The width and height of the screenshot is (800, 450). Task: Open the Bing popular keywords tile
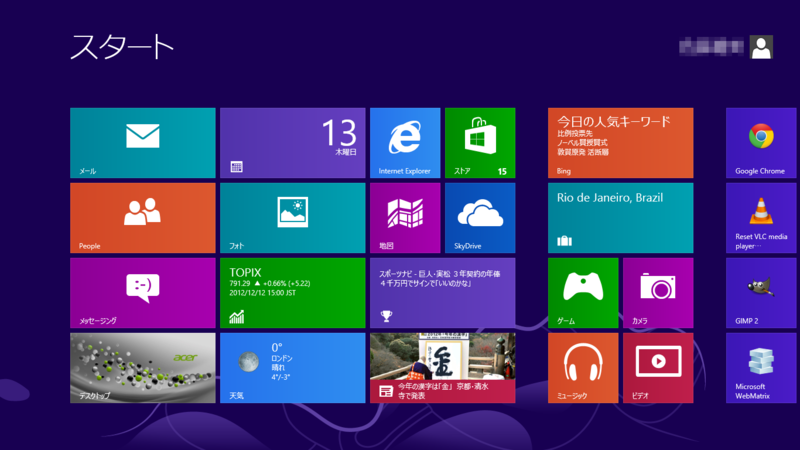click(x=620, y=143)
